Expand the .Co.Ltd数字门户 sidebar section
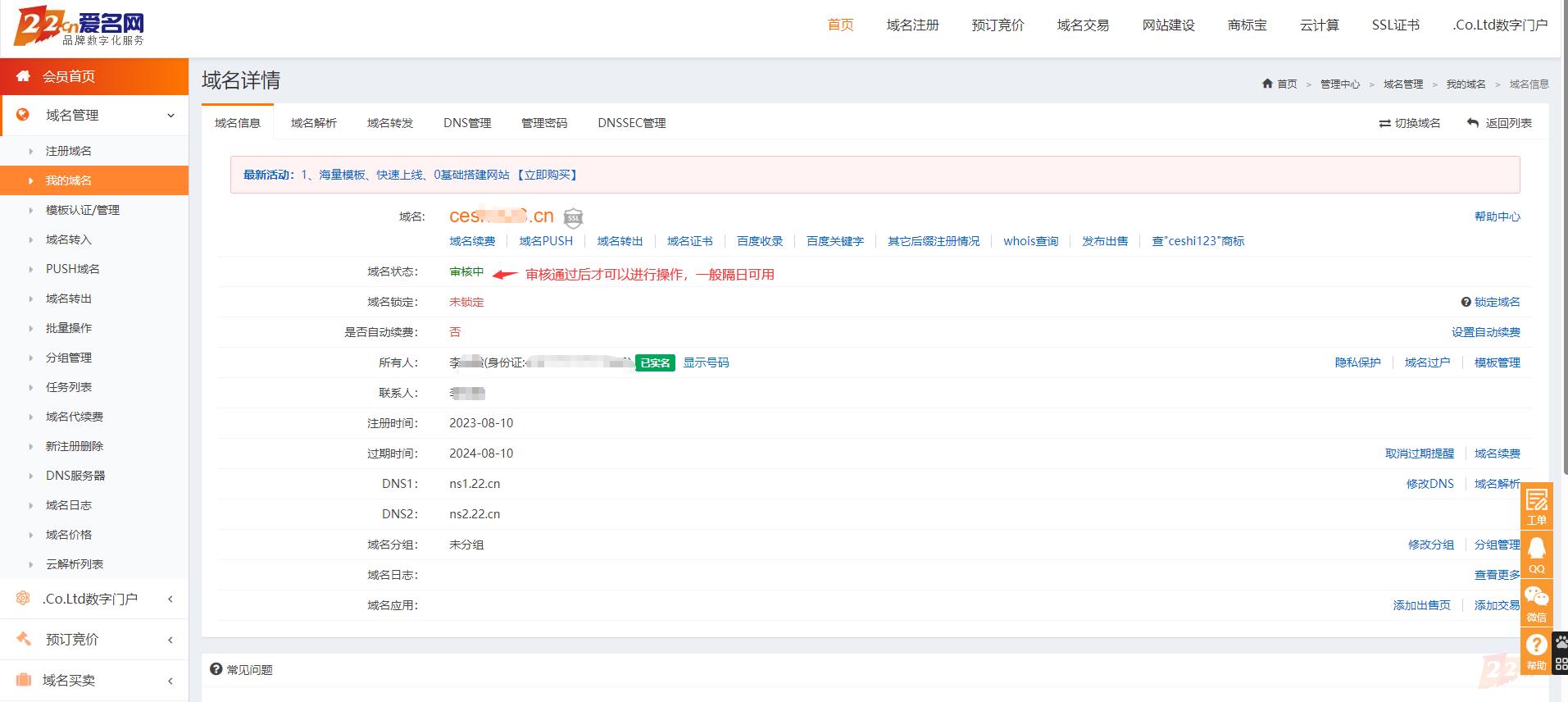Image resolution: width=1568 pixels, height=702 pixels. (x=170, y=599)
